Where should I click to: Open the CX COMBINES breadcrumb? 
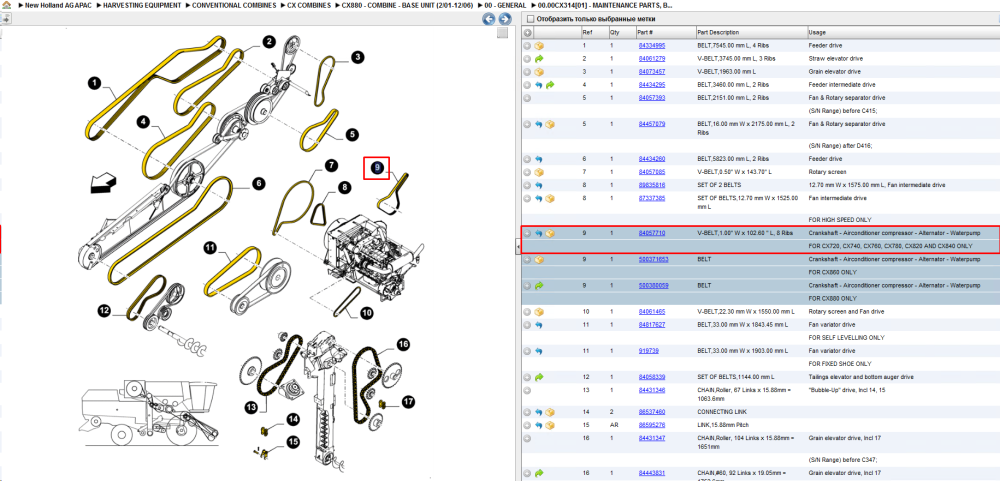click(309, 5)
